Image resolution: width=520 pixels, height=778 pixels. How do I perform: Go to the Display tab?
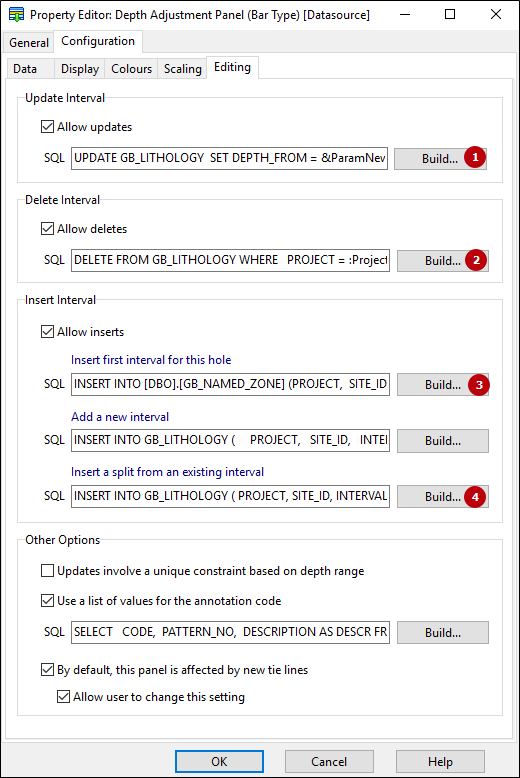tap(80, 68)
